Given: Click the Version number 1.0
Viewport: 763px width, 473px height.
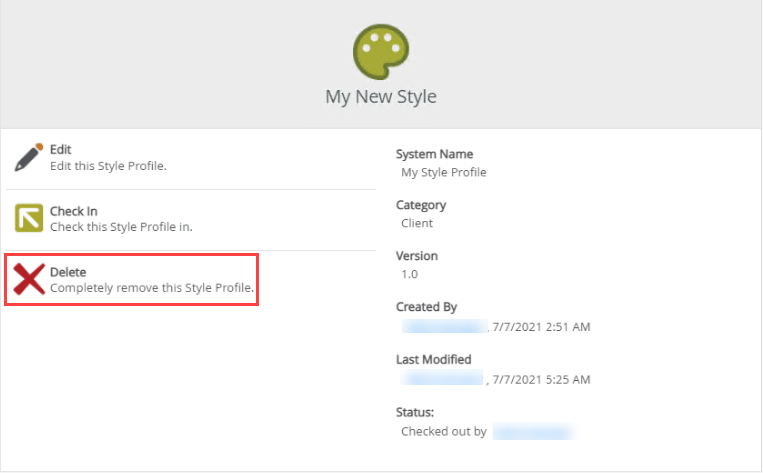Looking at the screenshot, I should point(409,274).
